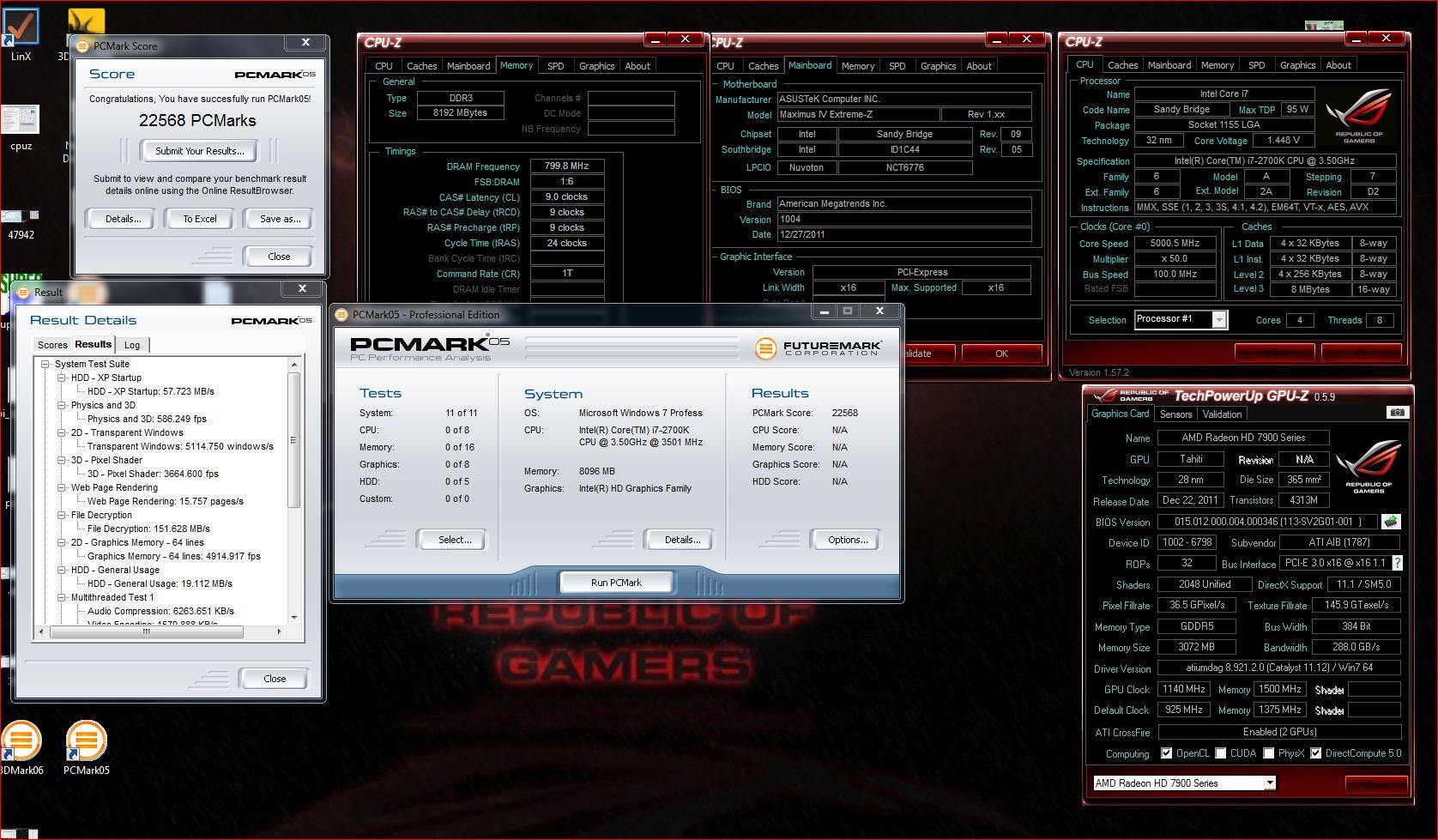Click the Core Speed 5000.5 MHz field
This screenshot has height=840, width=1438.
1175,244
